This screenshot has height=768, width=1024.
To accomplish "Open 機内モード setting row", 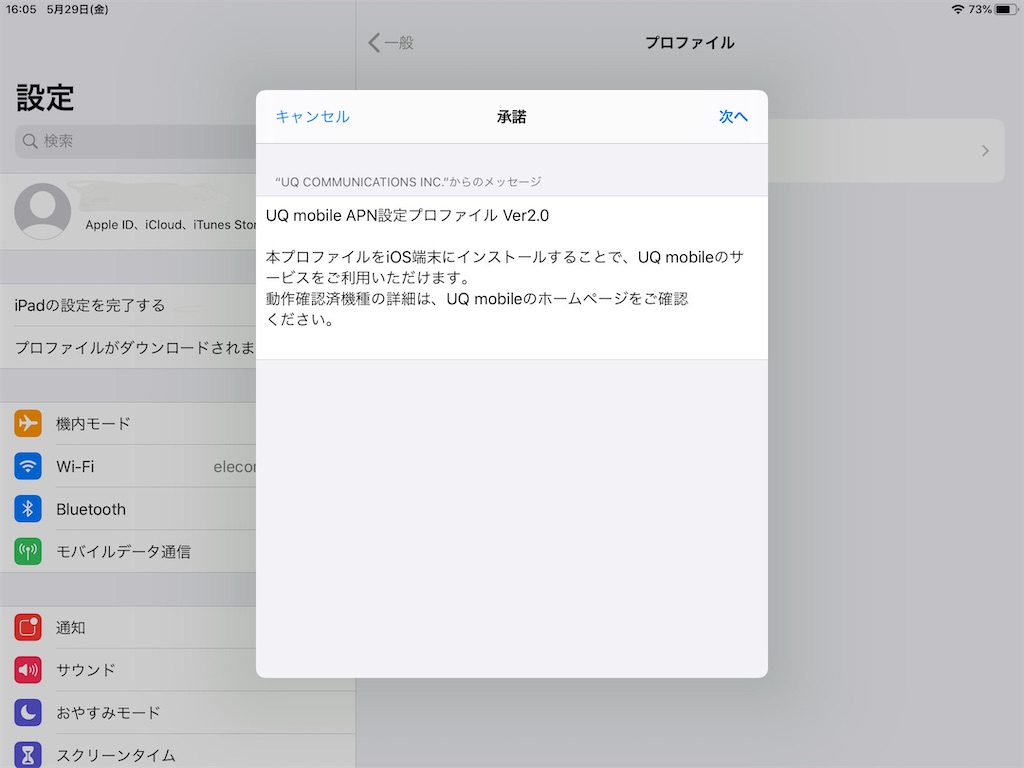I will [128, 423].
